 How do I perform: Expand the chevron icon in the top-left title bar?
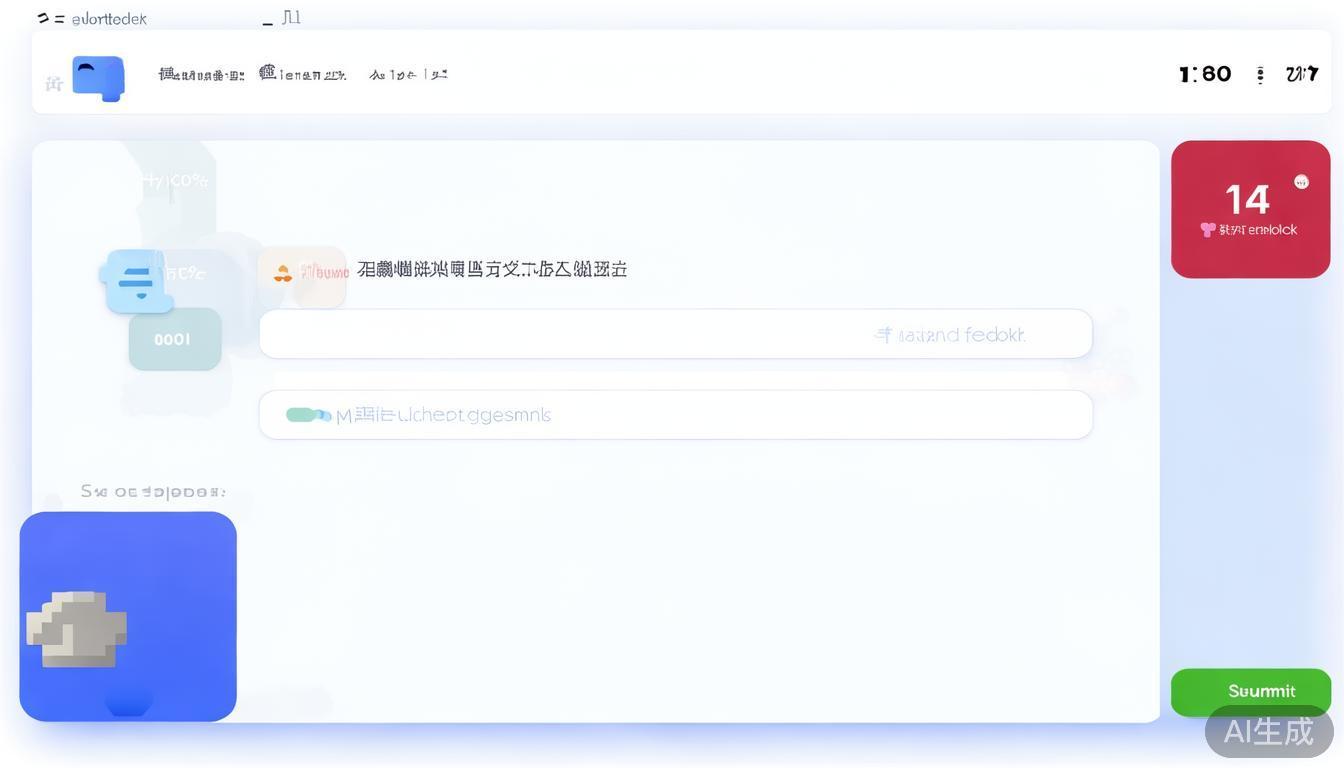(41, 16)
